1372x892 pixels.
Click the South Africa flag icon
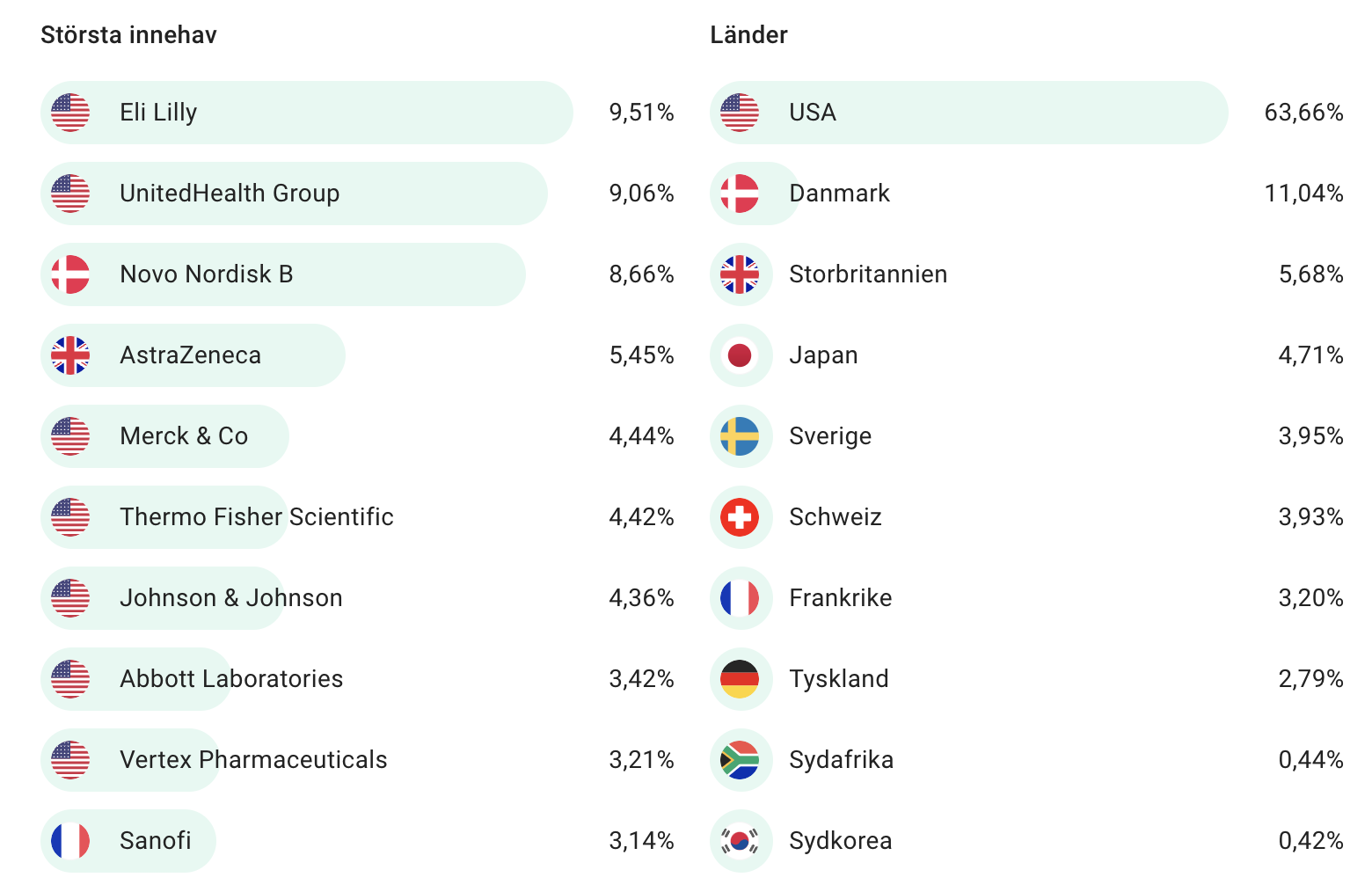(x=740, y=760)
